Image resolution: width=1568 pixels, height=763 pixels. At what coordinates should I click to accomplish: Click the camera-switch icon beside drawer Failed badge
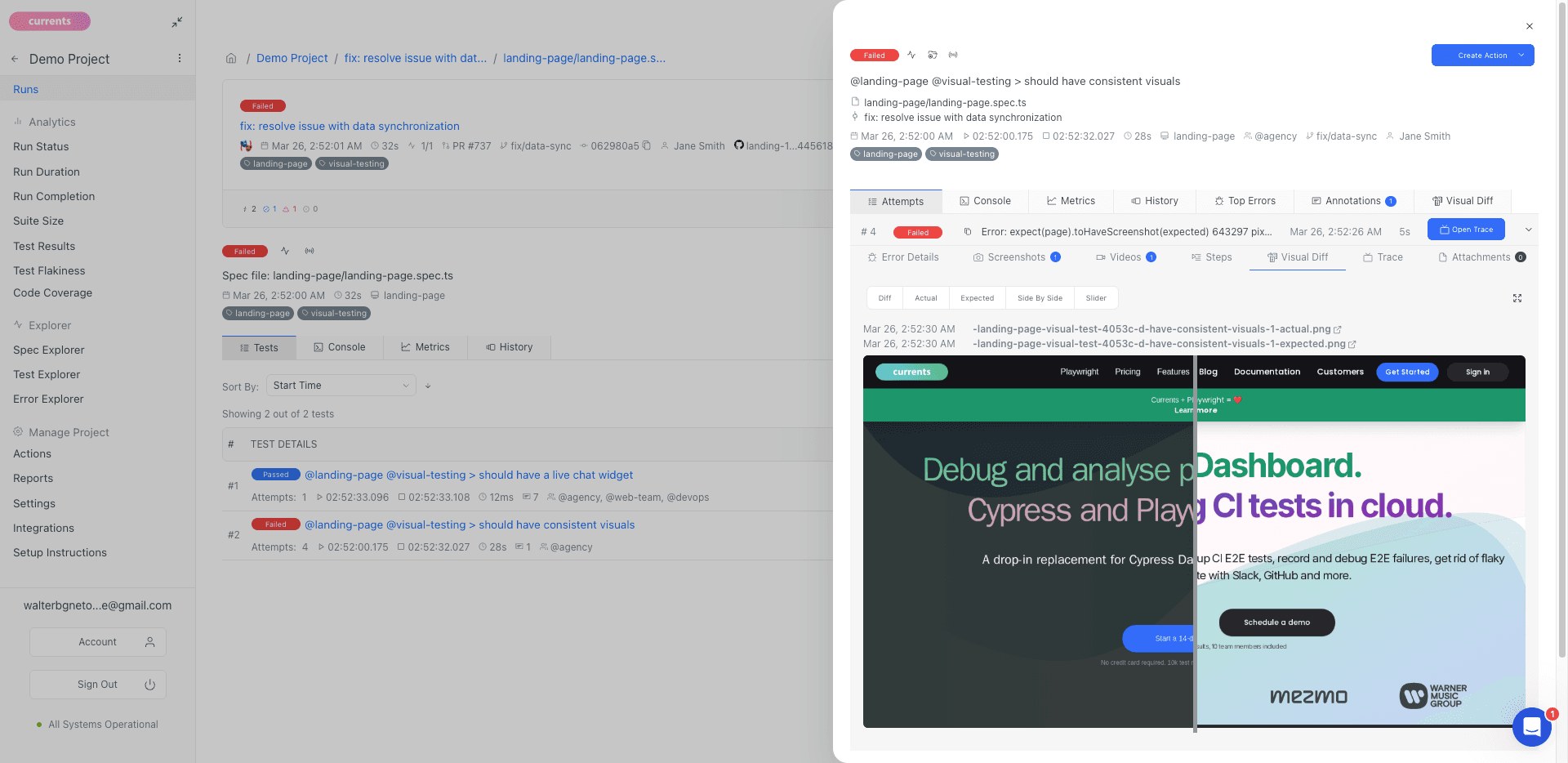point(933,55)
